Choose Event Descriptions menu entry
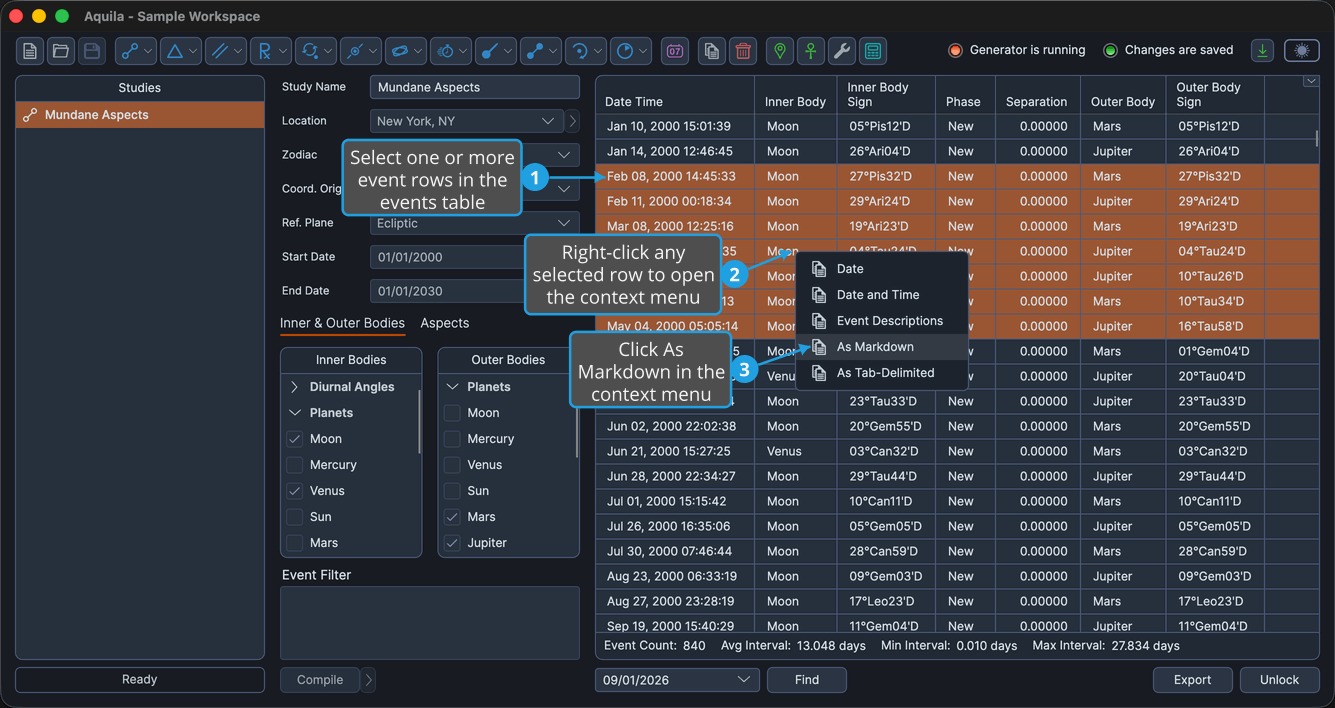 click(883, 321)
